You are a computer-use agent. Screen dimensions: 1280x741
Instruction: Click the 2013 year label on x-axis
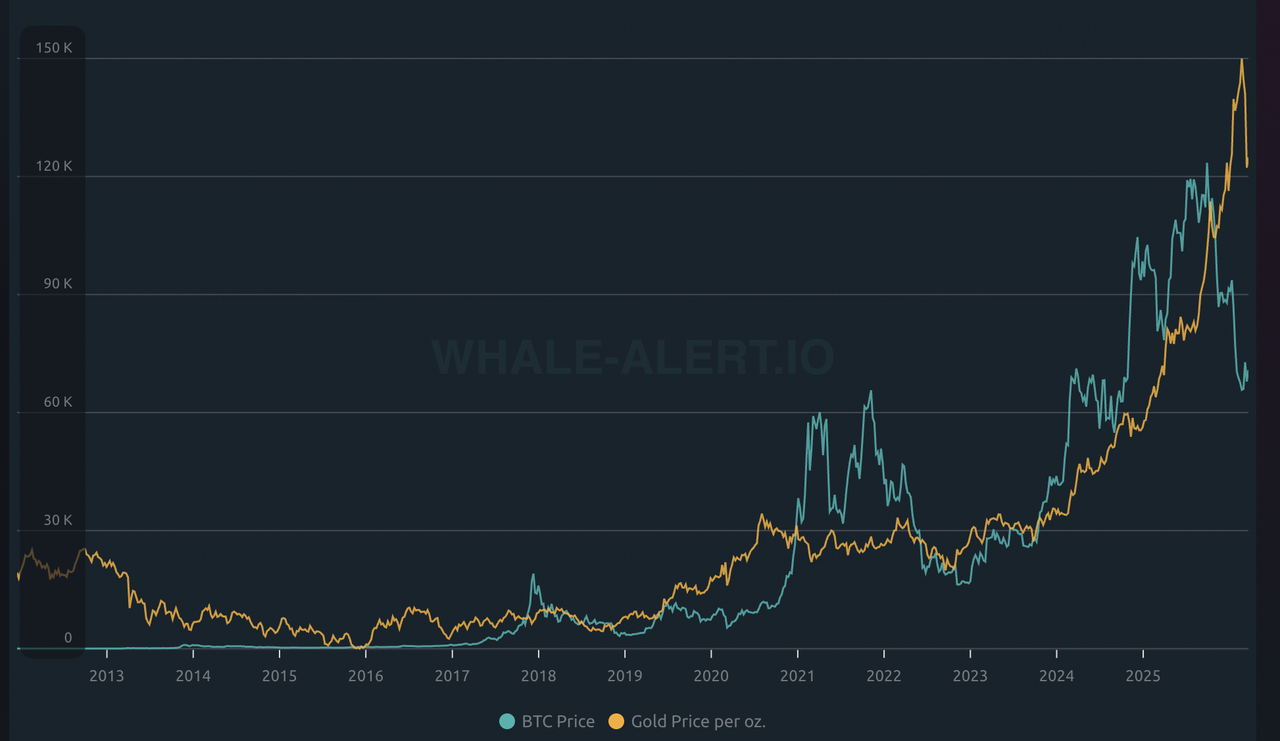(x=107, y=676)
